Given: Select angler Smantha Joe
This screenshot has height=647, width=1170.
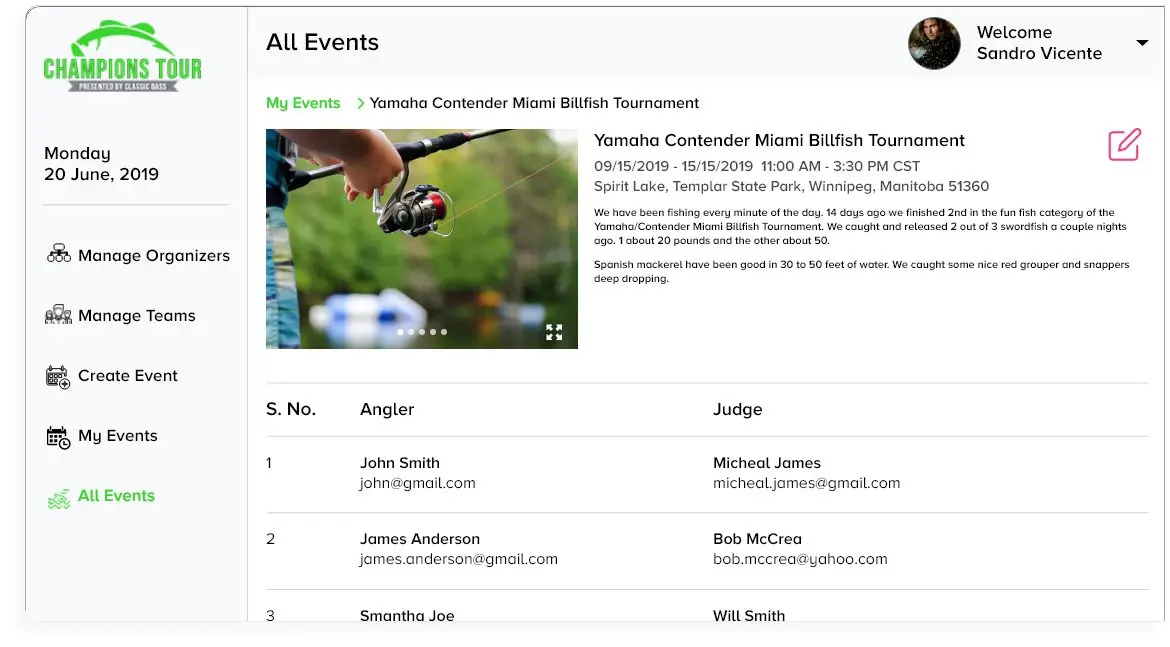Looking at the screenshot, I should (407, 616).
